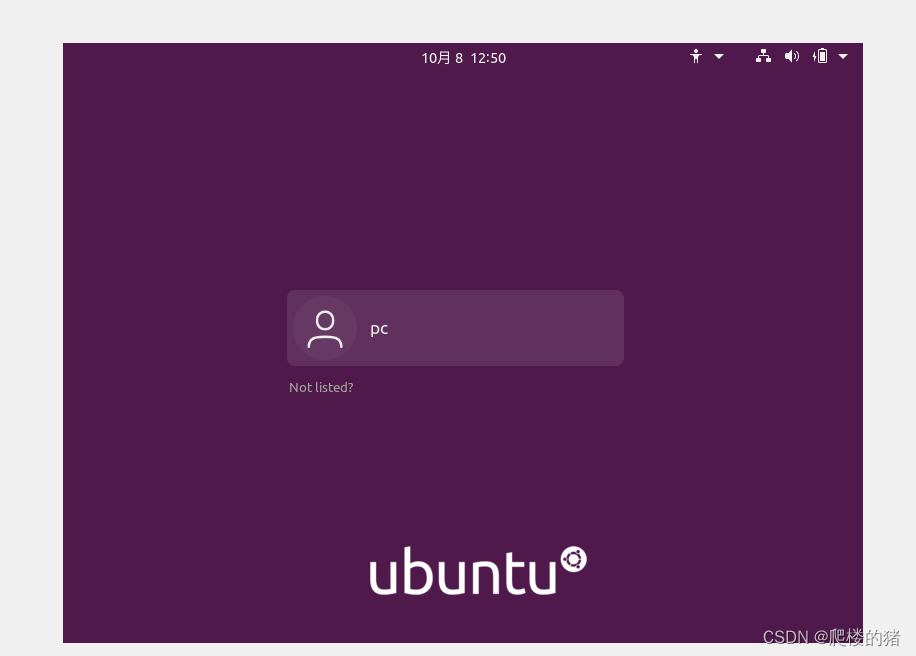Click the volume speaker icon
Viewport: 916px width, 656px height.
coord(792,56)
